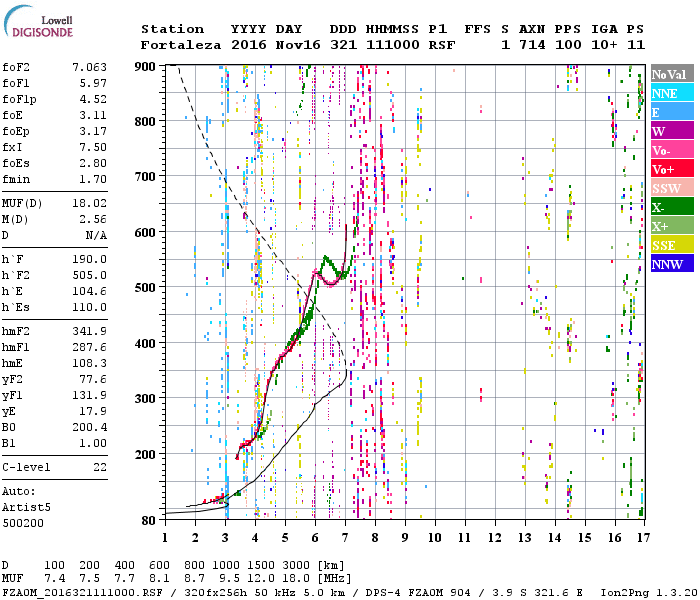The image size is (700, 600).
Task: Click the D value N/A
Action: [96, 235]
